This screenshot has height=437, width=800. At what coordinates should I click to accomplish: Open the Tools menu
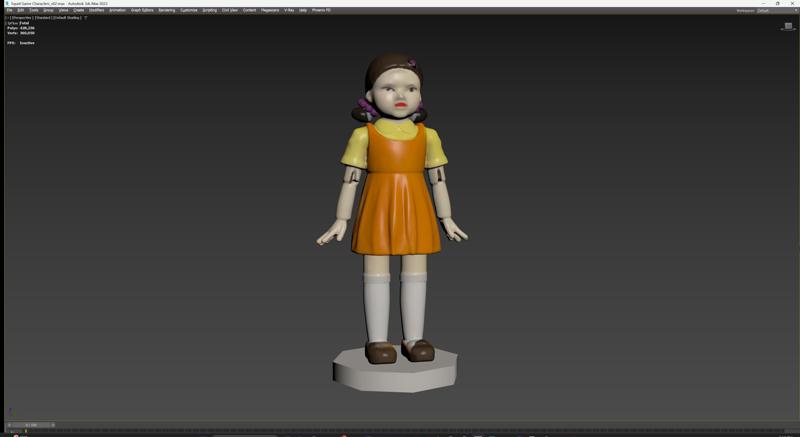tap(34, 10)
